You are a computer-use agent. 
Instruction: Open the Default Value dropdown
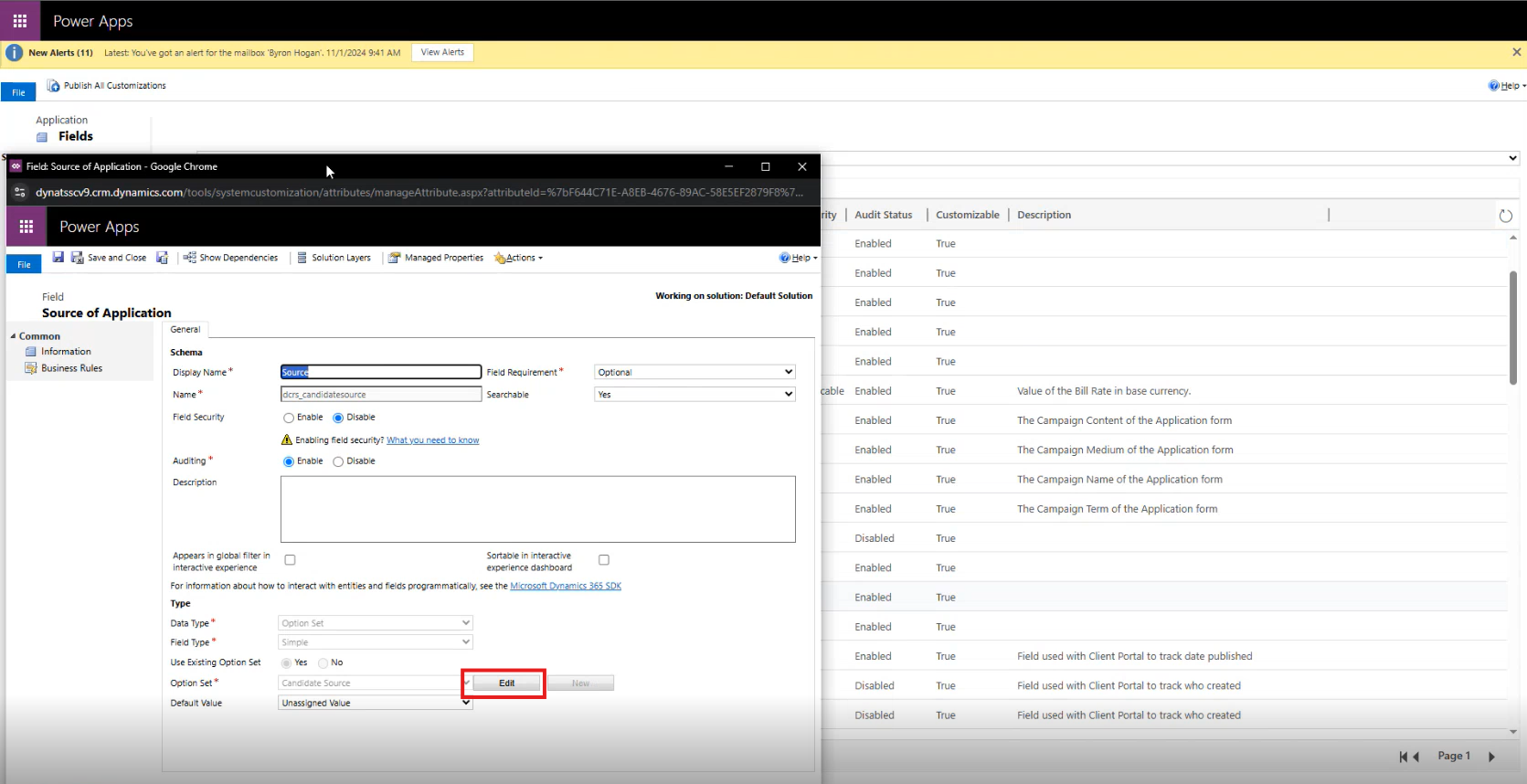point(375,704)
